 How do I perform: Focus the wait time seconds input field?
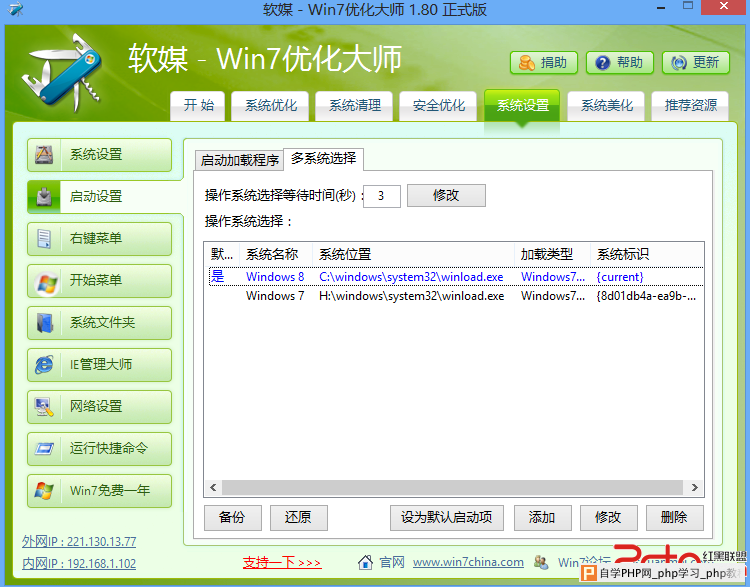pyautogui.click(x=382, y=196)
